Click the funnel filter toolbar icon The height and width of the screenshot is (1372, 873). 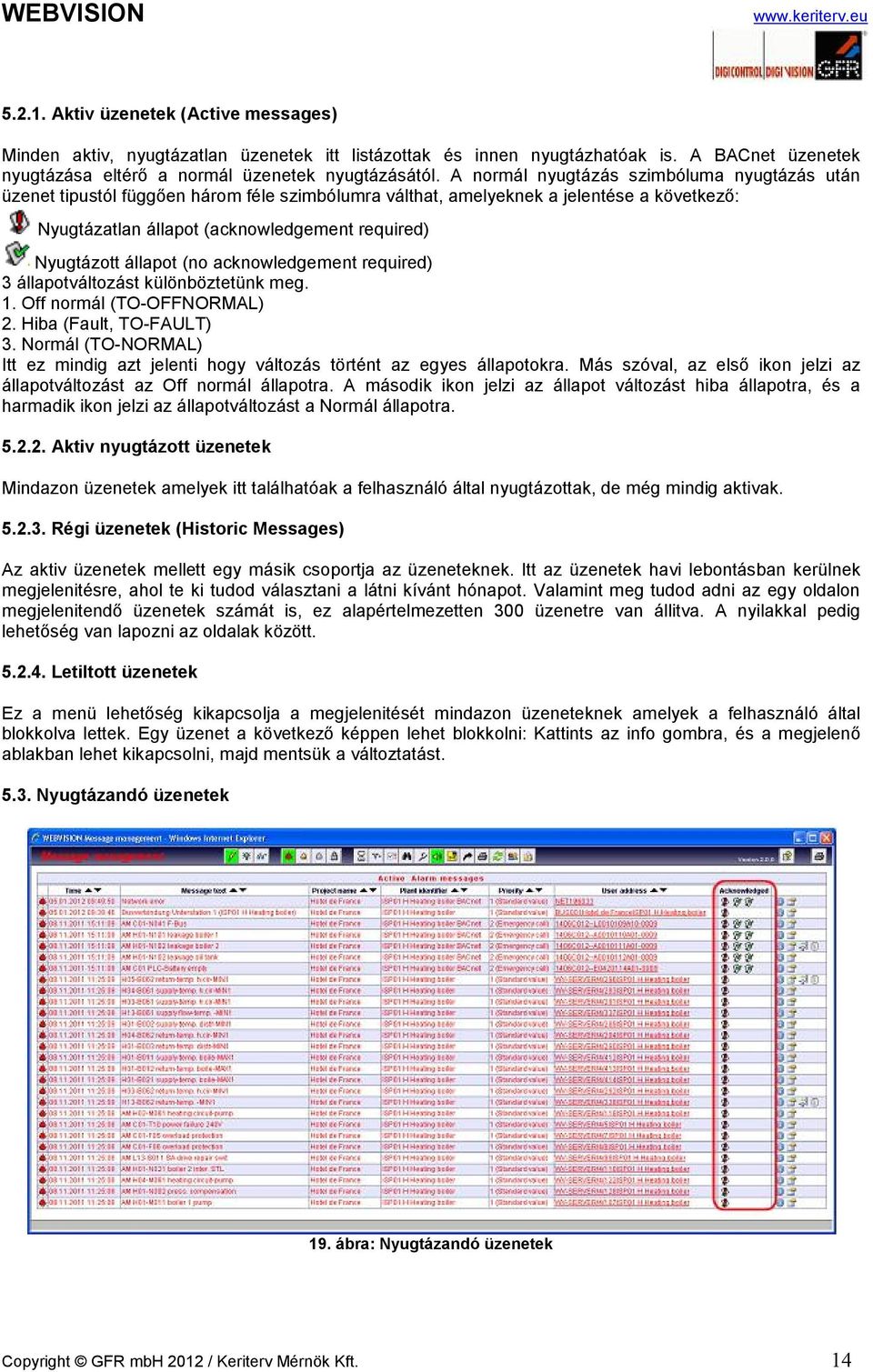(x=376, y=856)
